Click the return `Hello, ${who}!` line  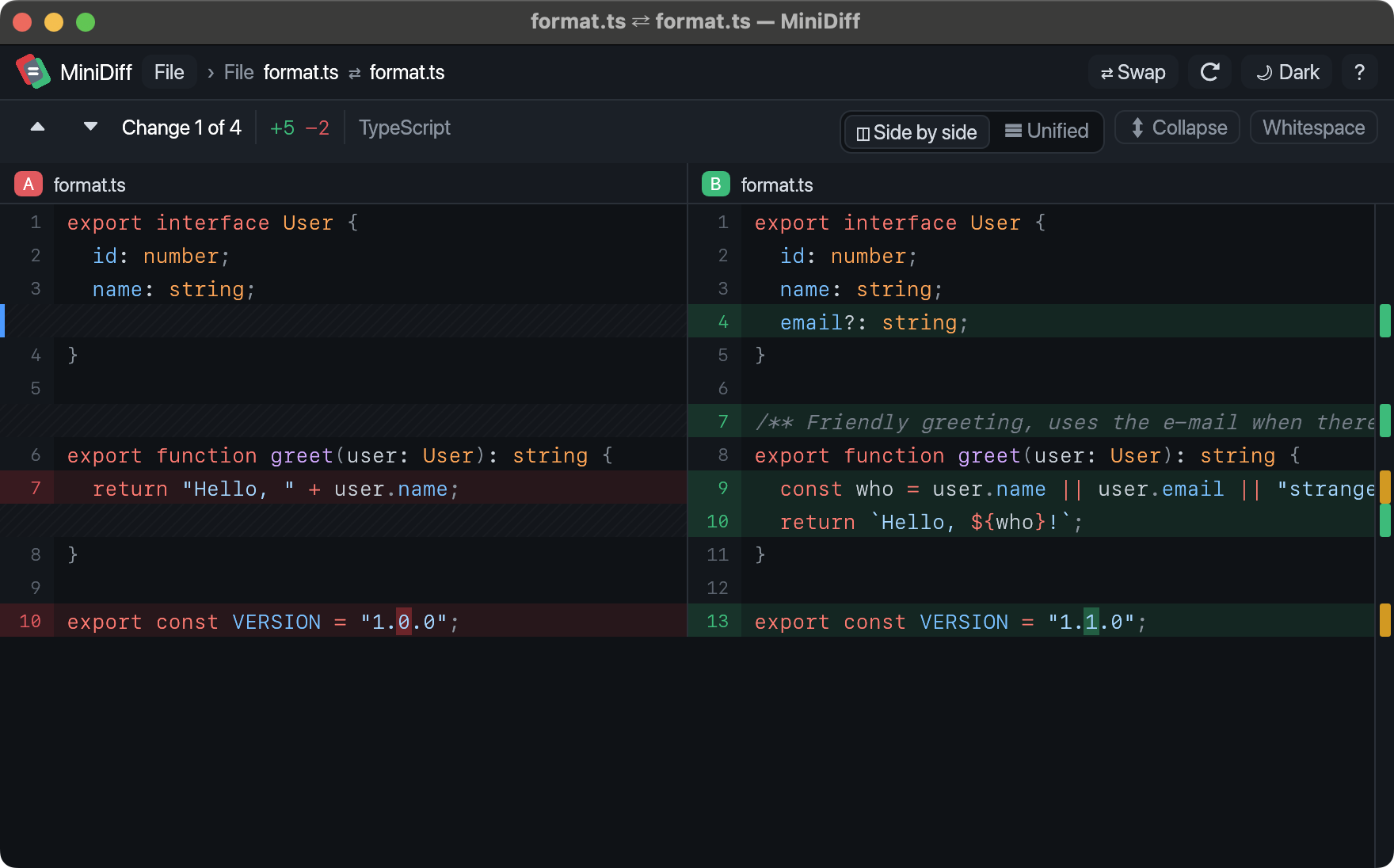(1031, 521)
